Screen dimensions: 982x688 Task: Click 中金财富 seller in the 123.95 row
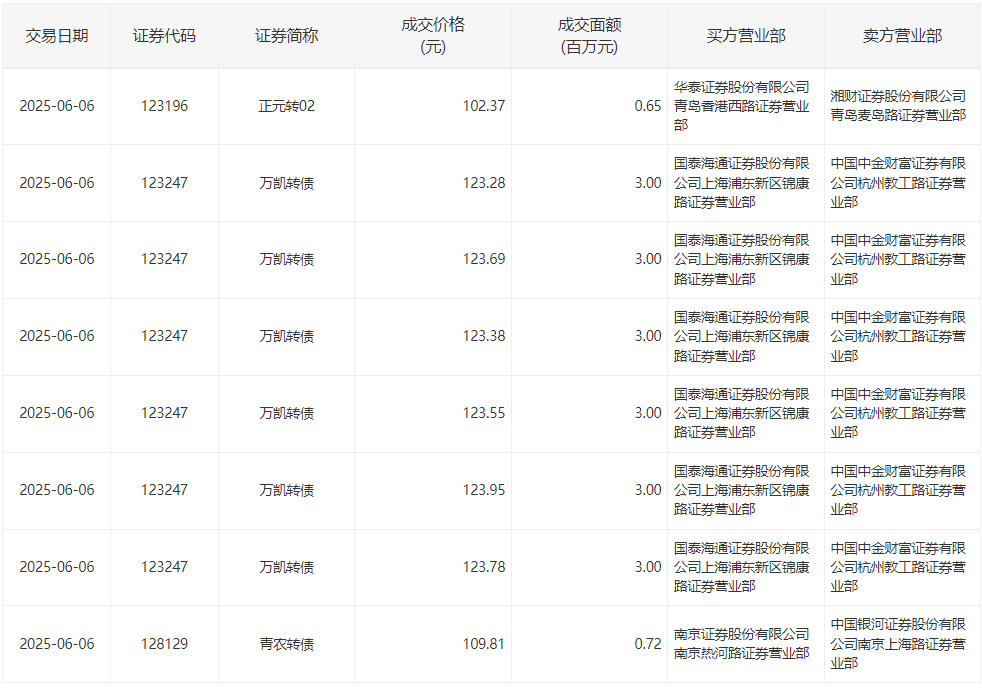point(898,490)
